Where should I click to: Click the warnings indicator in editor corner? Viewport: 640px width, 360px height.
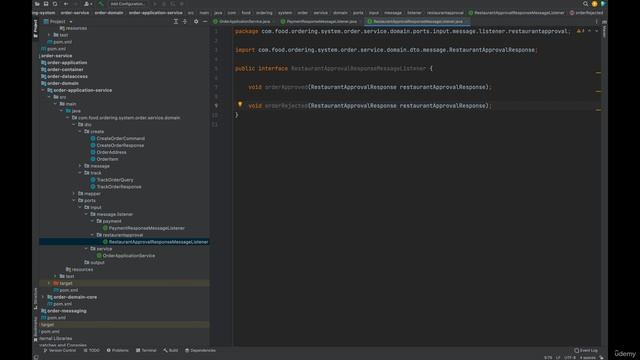click(x=580, y=31)
